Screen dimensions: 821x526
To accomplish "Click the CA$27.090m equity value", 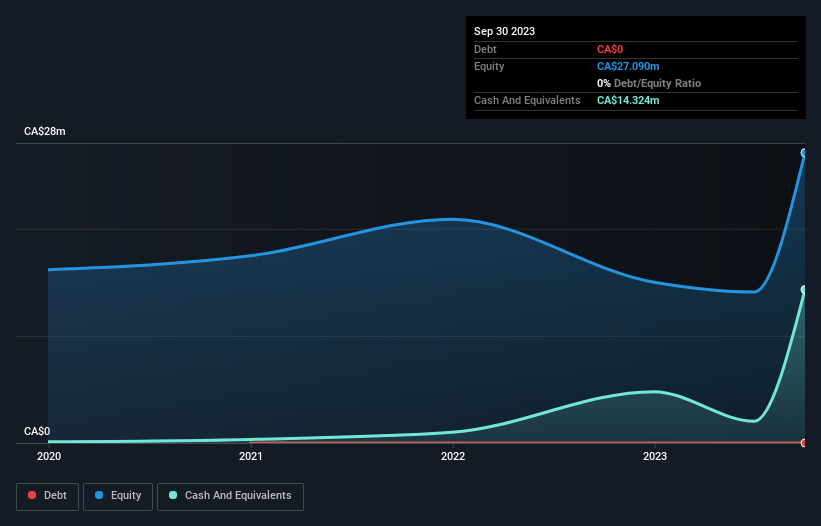I will point(628,66).
